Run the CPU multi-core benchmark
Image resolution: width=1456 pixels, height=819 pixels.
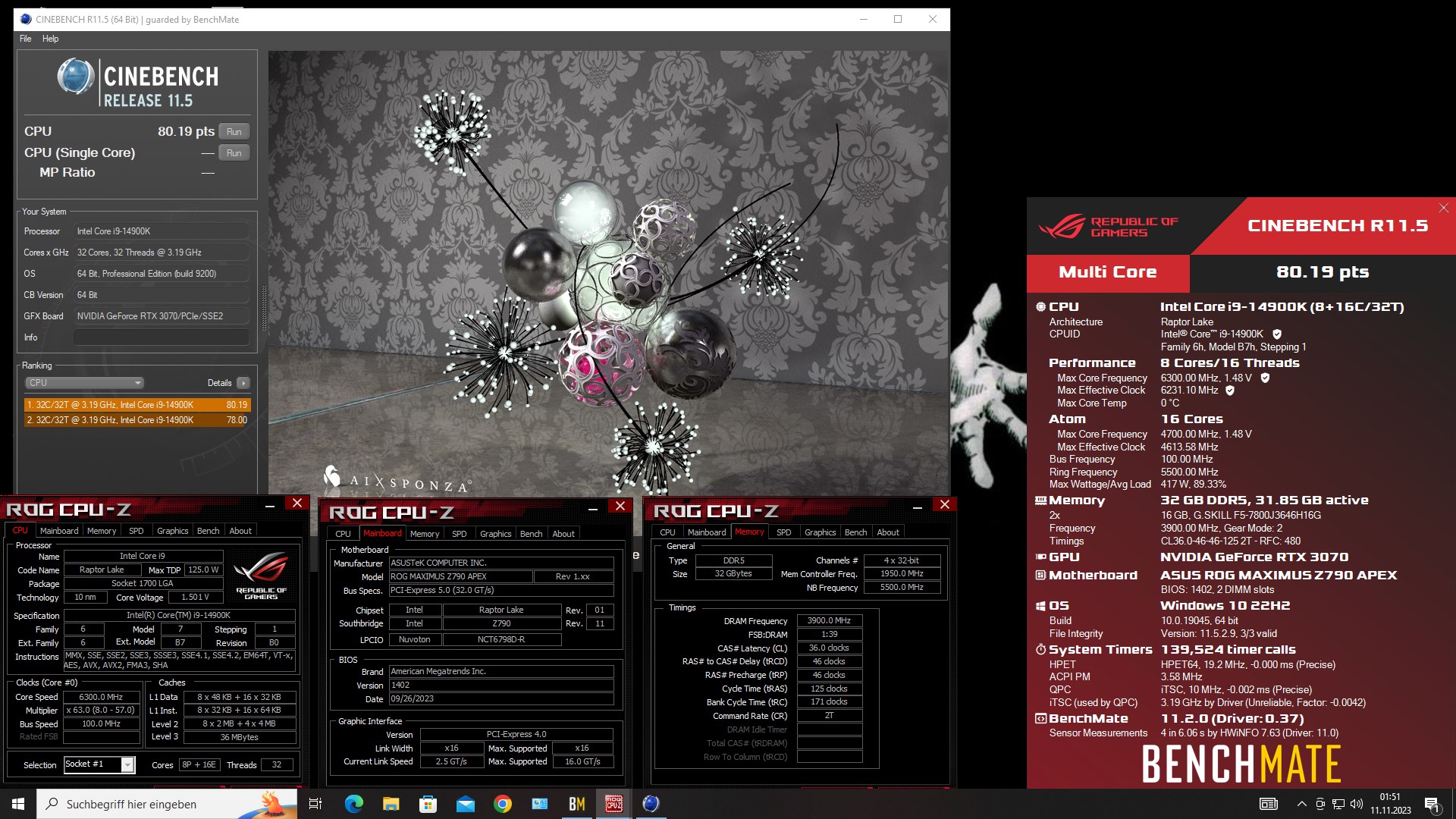point(234,132)
